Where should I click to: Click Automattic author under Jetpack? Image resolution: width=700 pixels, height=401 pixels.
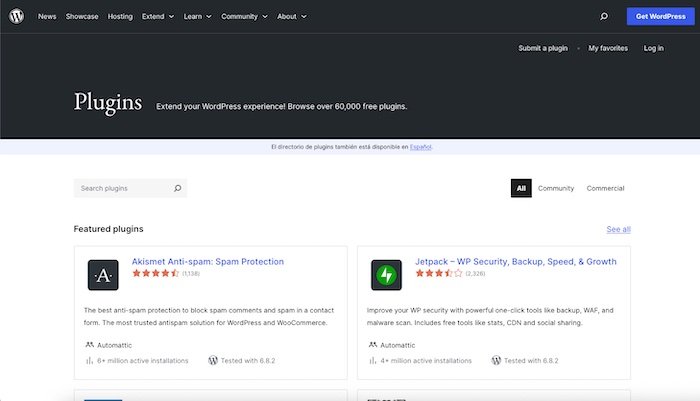[x=397, y=345]
